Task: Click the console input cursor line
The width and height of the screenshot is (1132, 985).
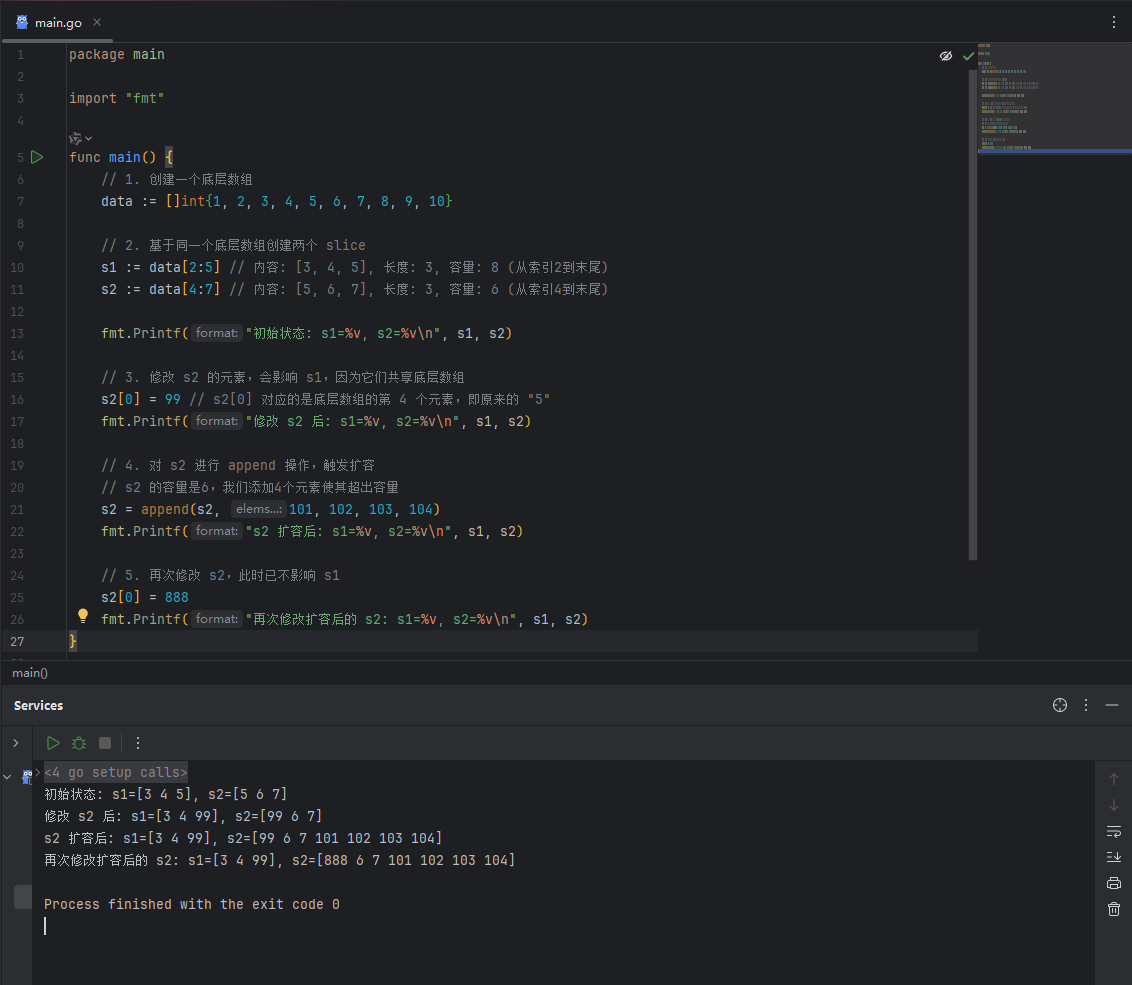Action: click(x=45, y=927)
